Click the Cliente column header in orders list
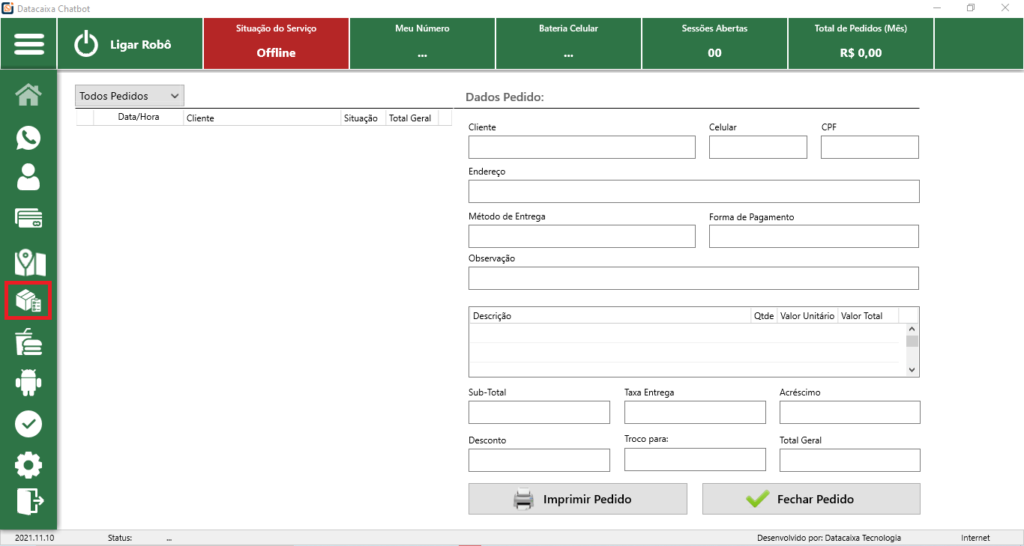The width and height of the screenshot is (1024, 546). [262, 118]
